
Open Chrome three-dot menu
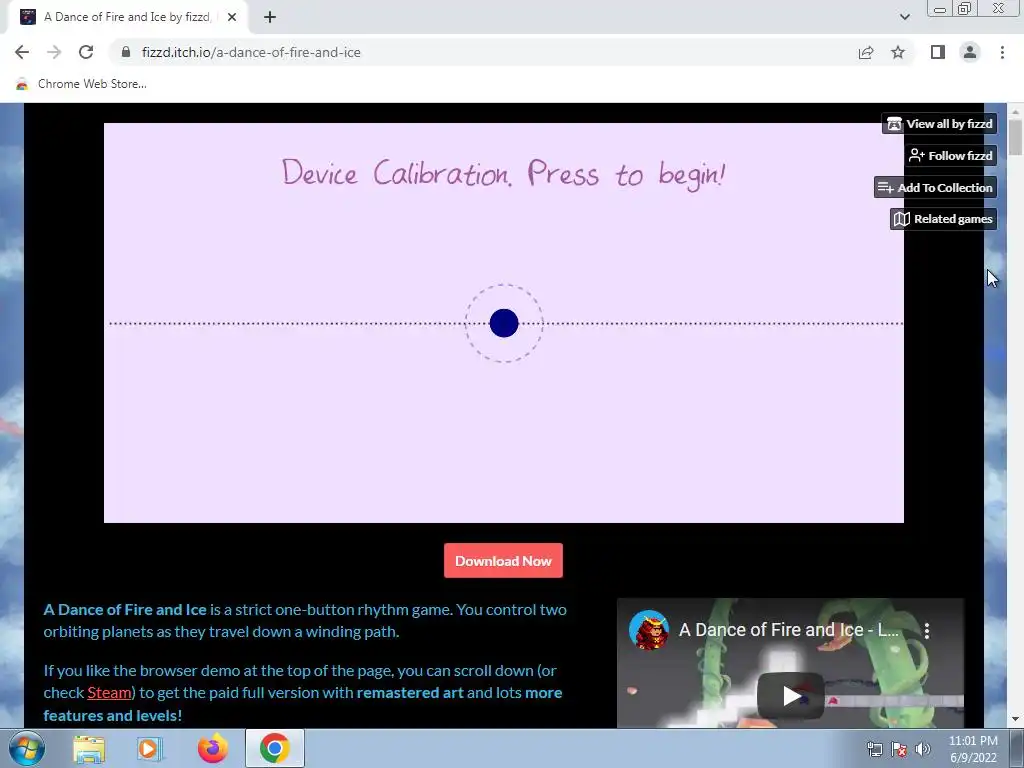[1002, 52]
